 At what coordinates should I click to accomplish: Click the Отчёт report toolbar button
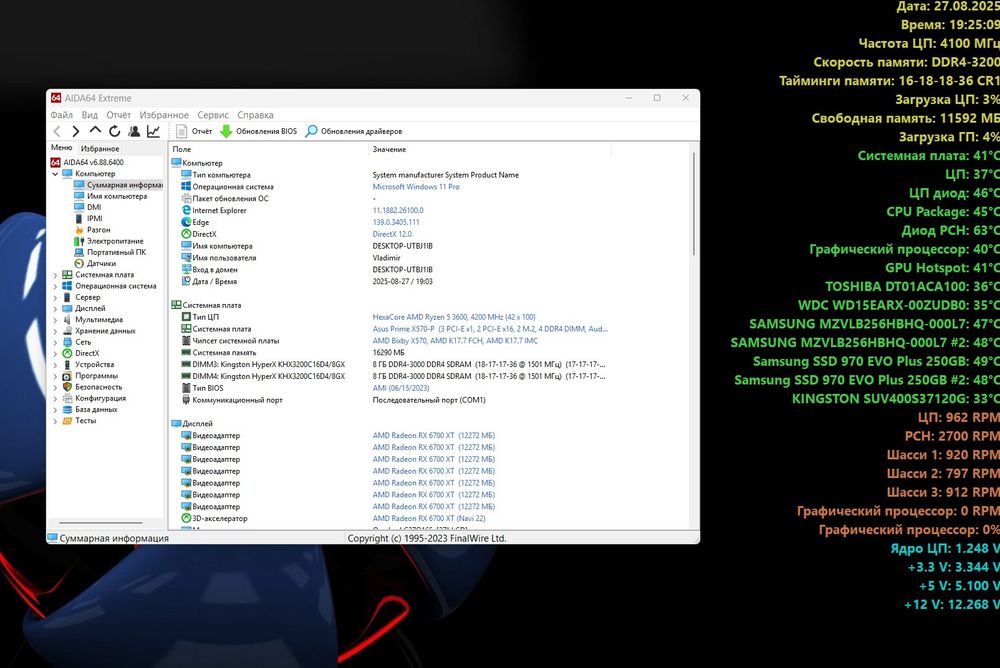pyautogui.click(x=195, y=131)
